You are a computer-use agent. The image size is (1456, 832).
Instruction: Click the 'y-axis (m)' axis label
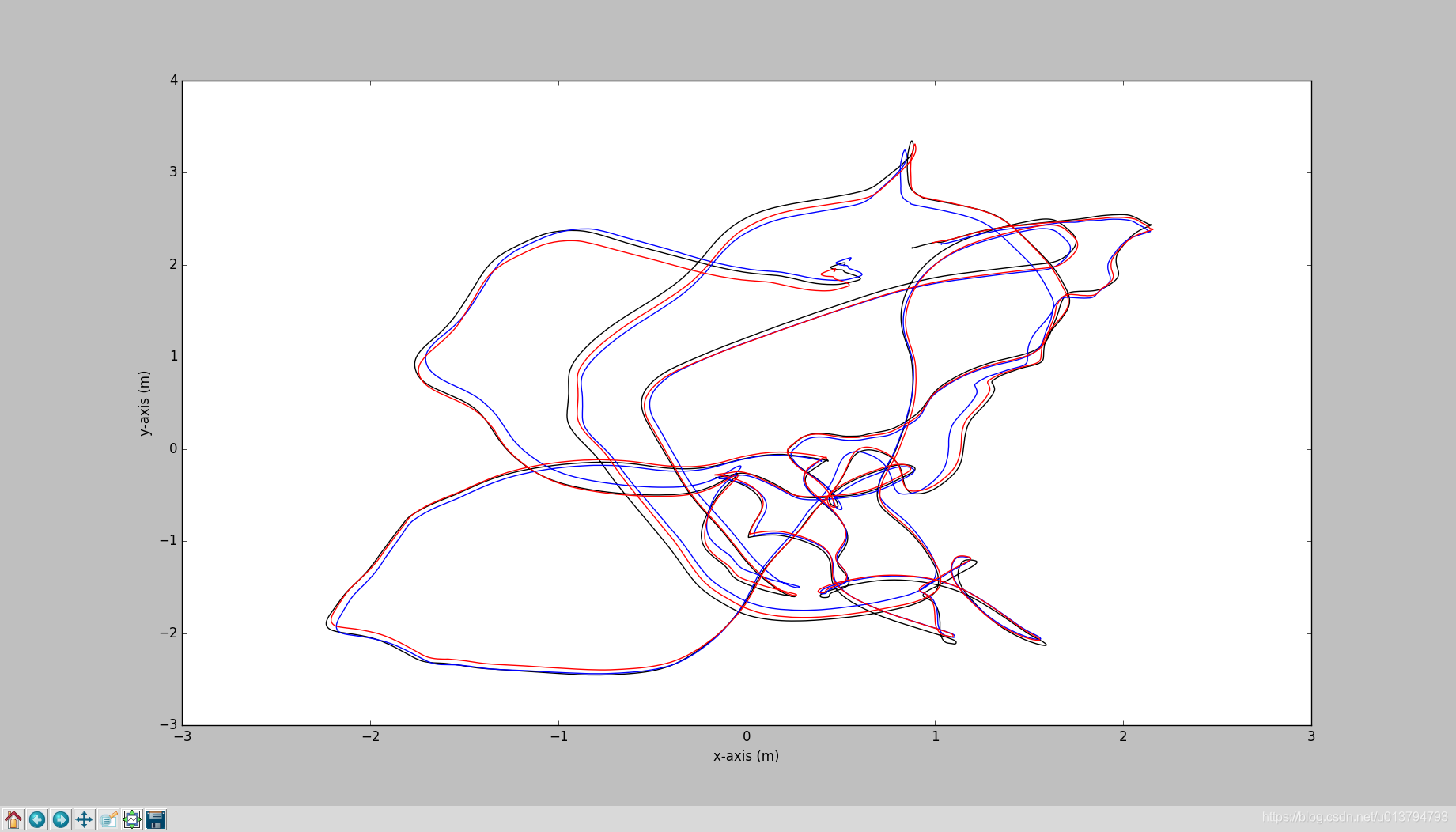click(x=144, y=403)
